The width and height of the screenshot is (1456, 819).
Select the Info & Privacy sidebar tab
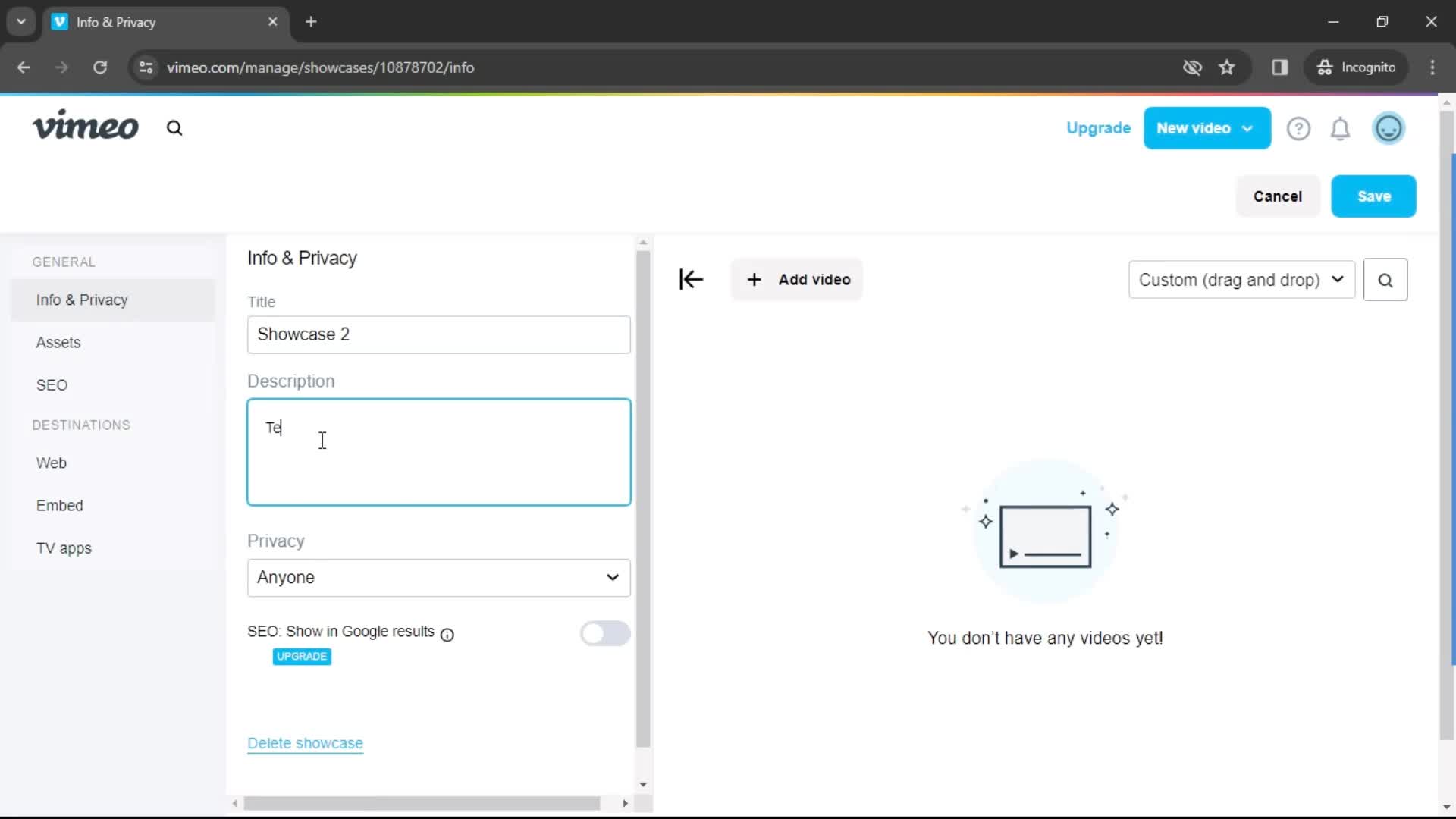point(82,300)
